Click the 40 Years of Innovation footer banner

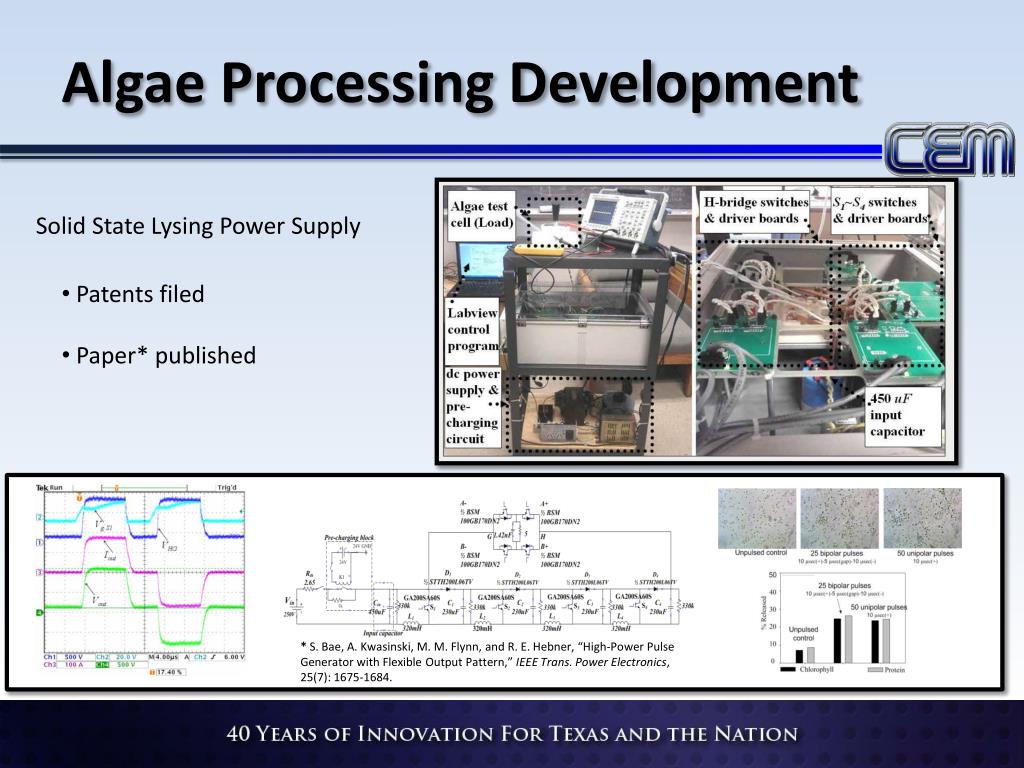(512, 732)
